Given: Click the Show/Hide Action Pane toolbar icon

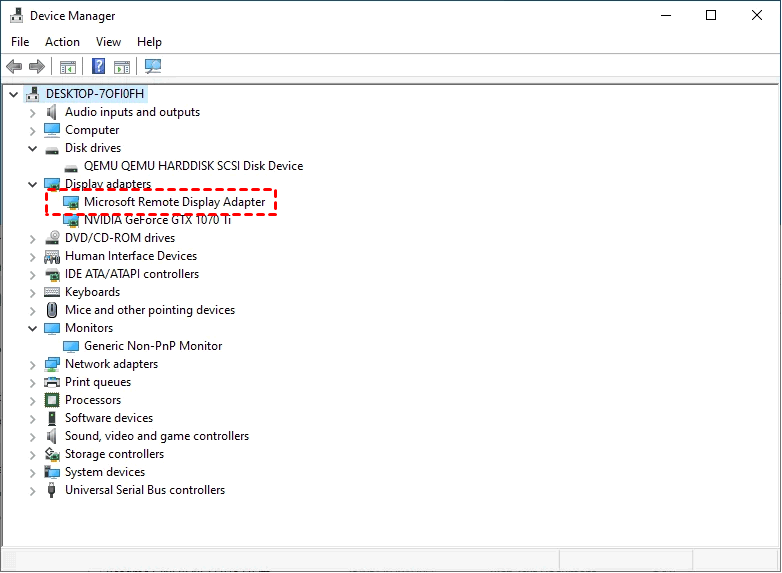Looking at the screenshot, I should (122, 66).
